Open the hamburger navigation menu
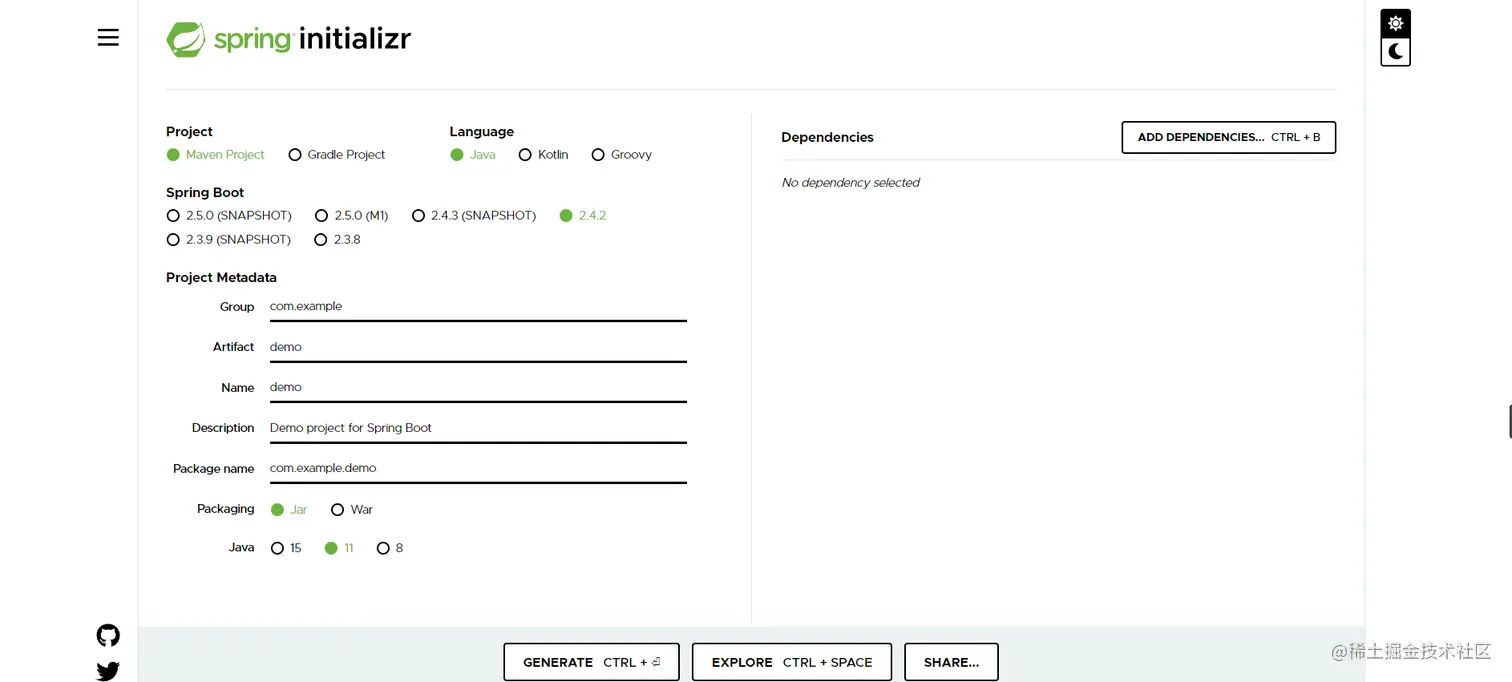Viewport: 1512px width, 682px height. click(108, 37)
